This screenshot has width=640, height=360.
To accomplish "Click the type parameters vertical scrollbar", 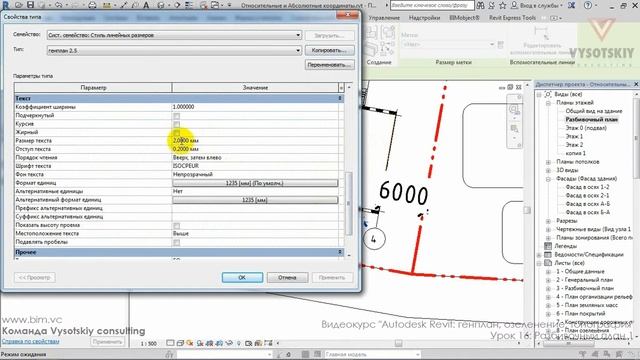I will pyautogui.click(x=349, y=203).
